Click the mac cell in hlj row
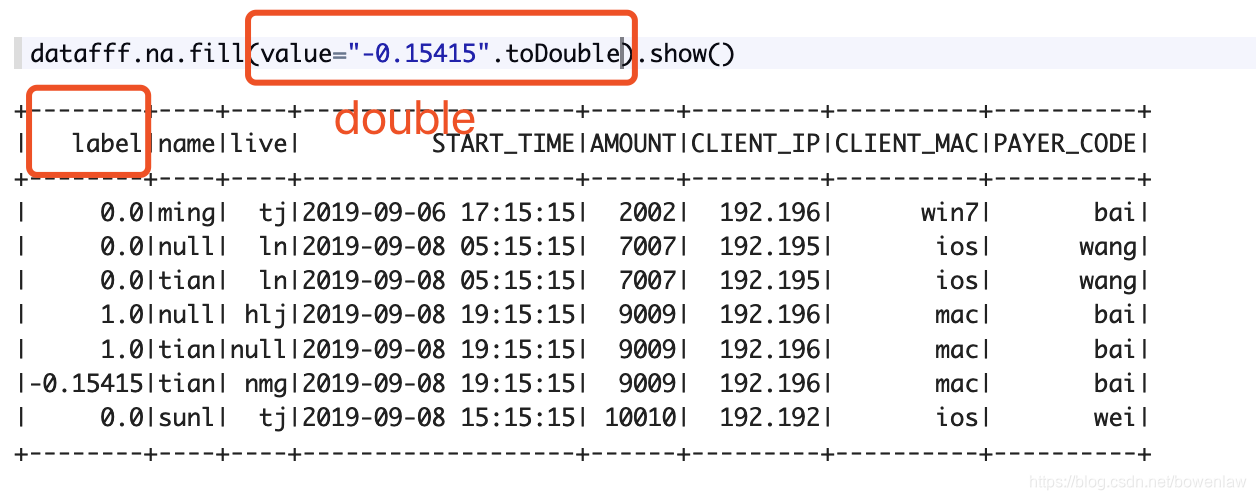Image resolution: width=1256 pixels, height=500 pixels. coord(957,315)
